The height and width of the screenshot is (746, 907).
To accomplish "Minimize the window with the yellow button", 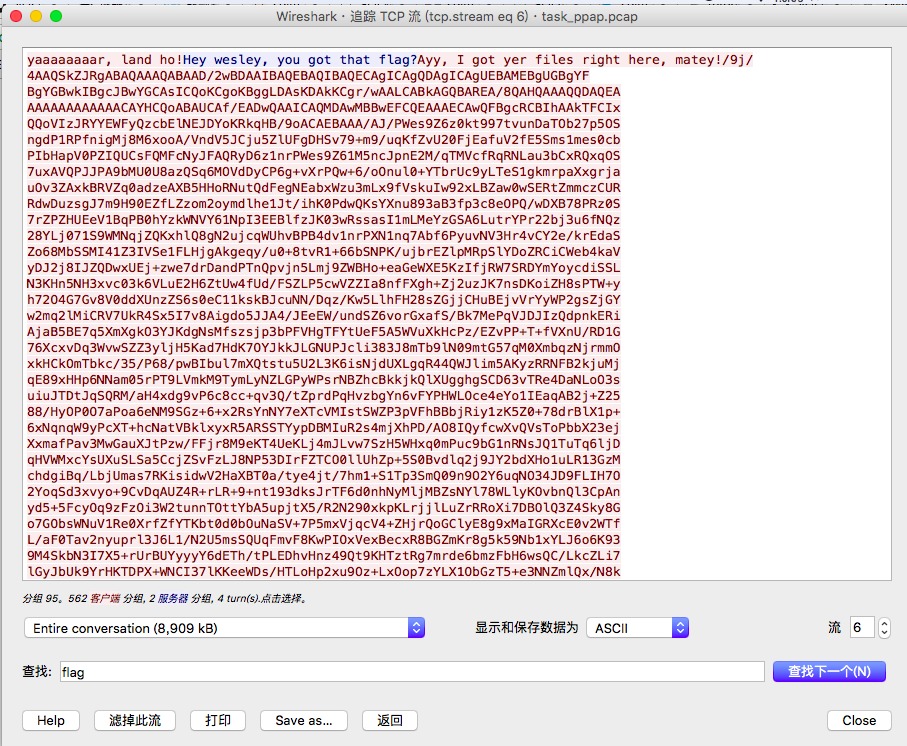I will pyautogui.click(x=35, y=16).
